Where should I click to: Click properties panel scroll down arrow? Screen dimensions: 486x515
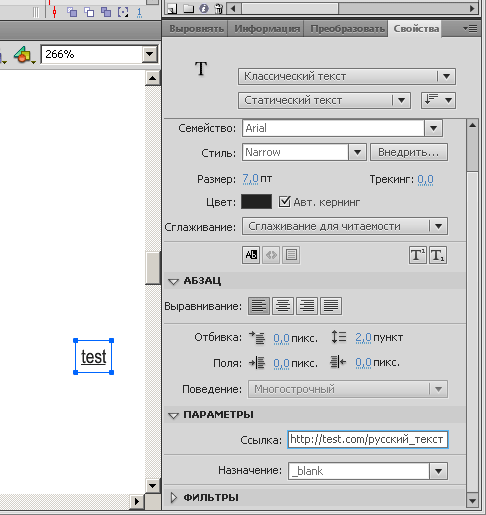tap(472, 501)
